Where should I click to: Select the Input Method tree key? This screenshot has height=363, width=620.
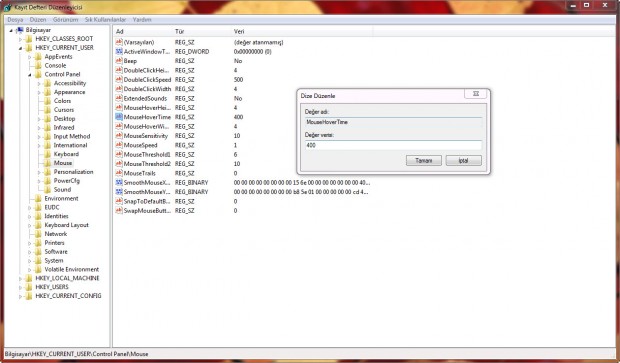point(72,136)
